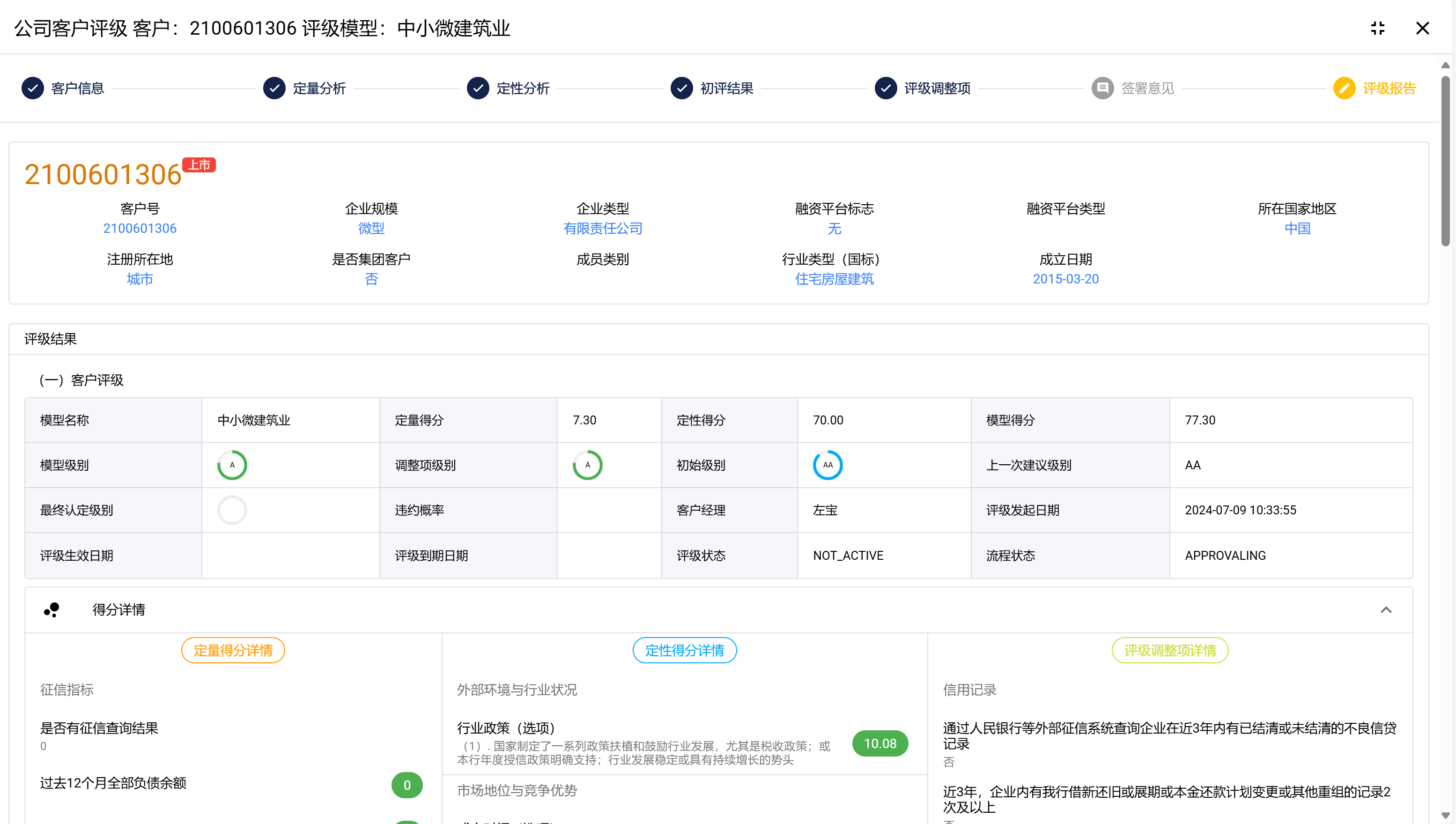1456x824 pixels.
Task: Open the 定量得分详情 tab pill
Action: coord(232,650)
